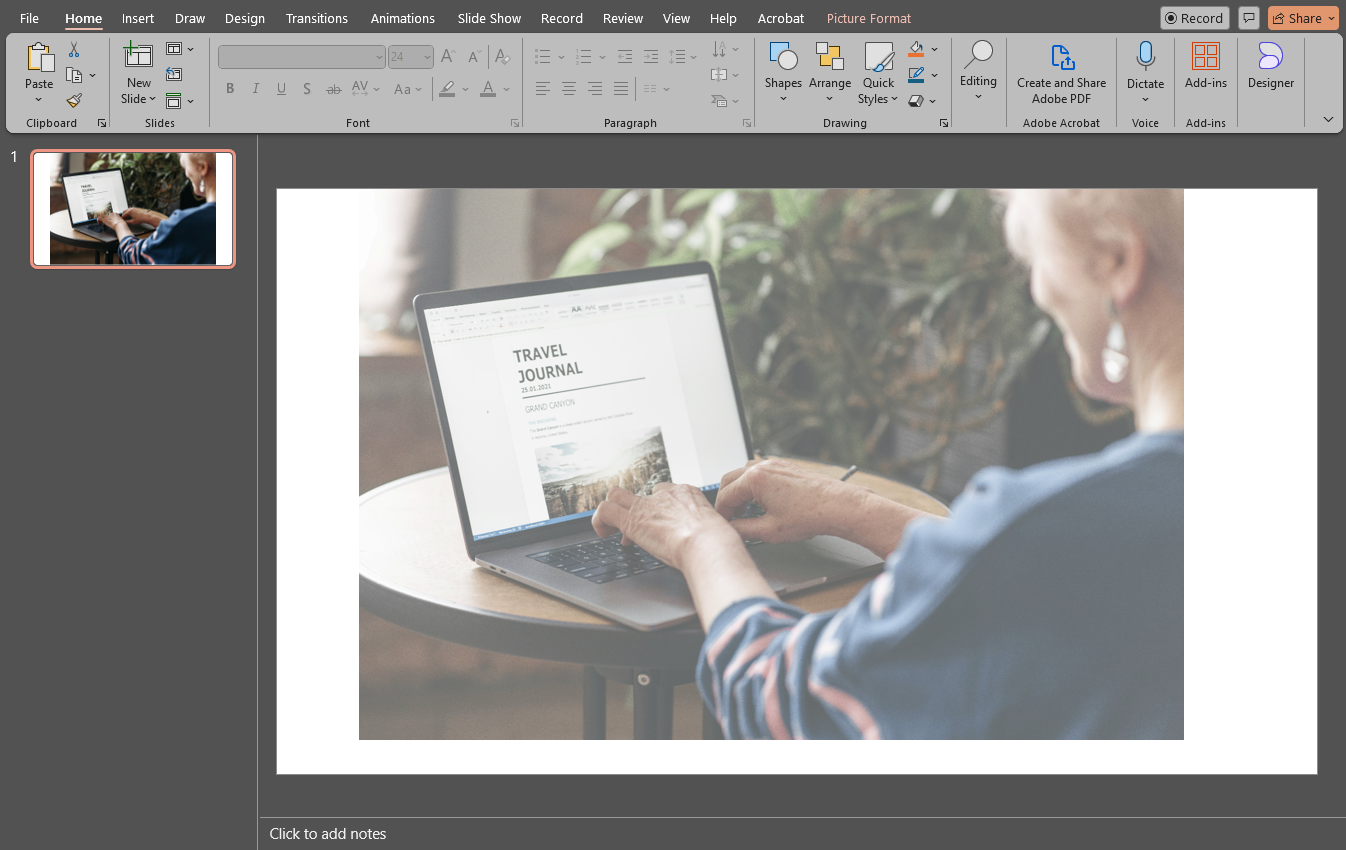Open the font size 24 dropdown

coord(427,57)
